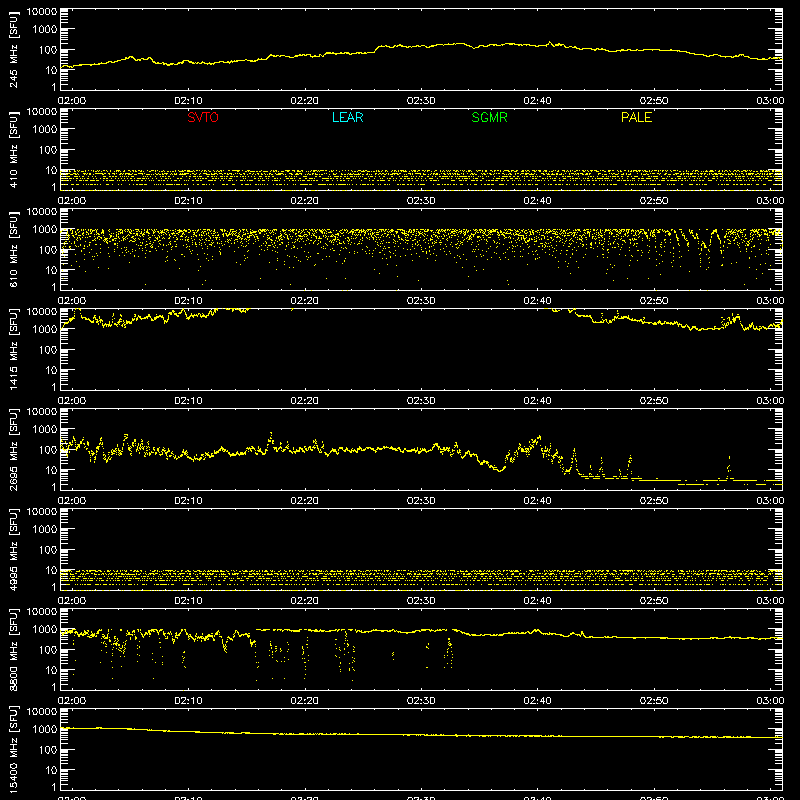Click 03:00 tick under the 4995 MHz plot

(x=770, y=601)
